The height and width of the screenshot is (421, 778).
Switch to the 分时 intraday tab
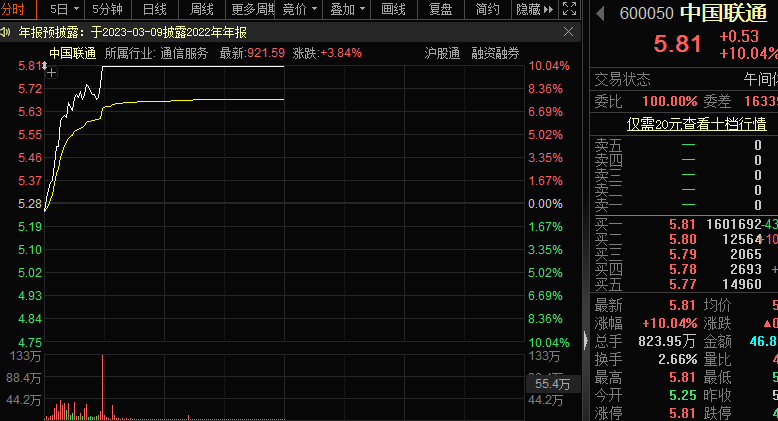pos(13,9)
